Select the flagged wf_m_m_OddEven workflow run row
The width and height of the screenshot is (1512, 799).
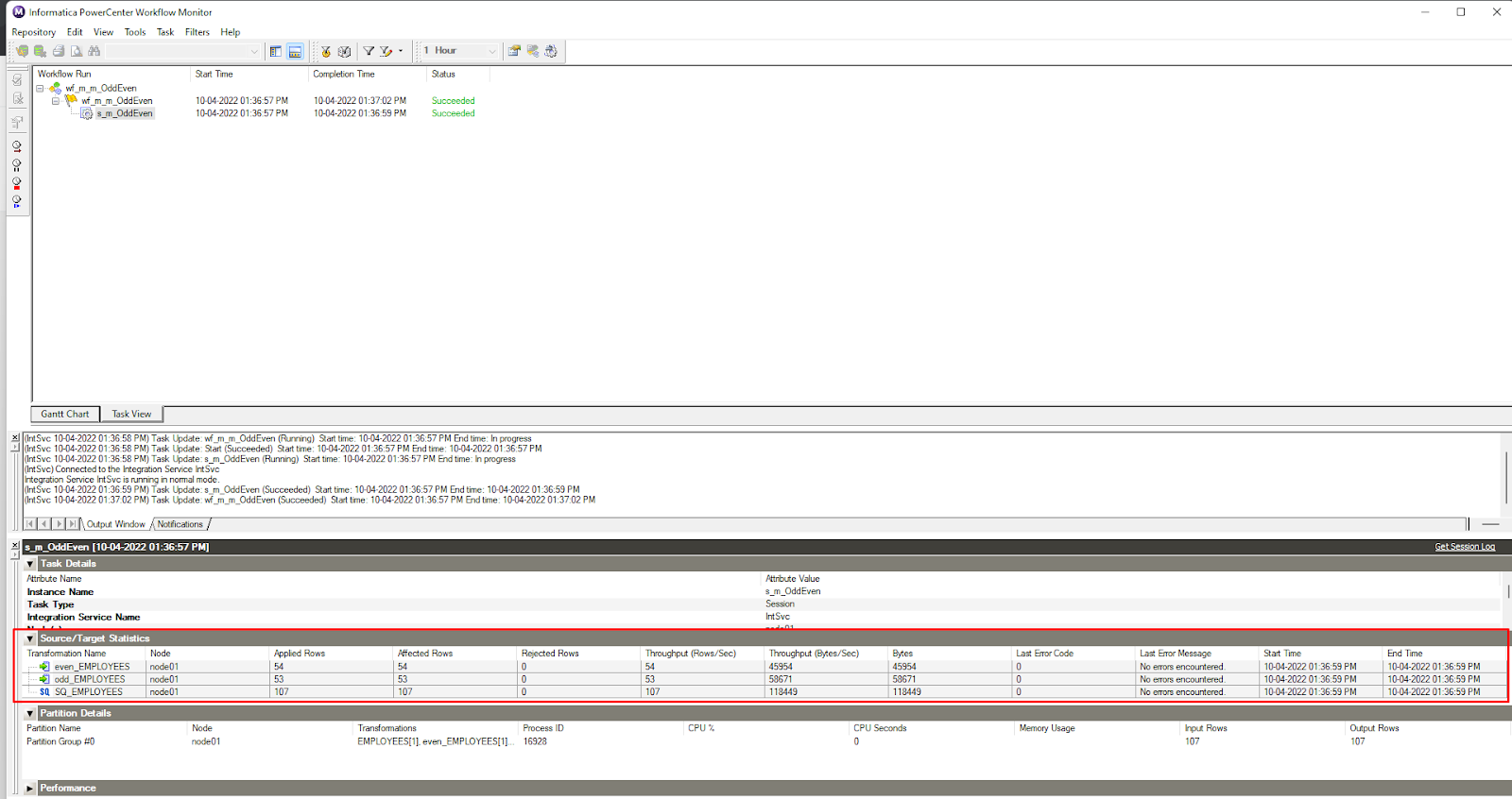coord(116,100)
